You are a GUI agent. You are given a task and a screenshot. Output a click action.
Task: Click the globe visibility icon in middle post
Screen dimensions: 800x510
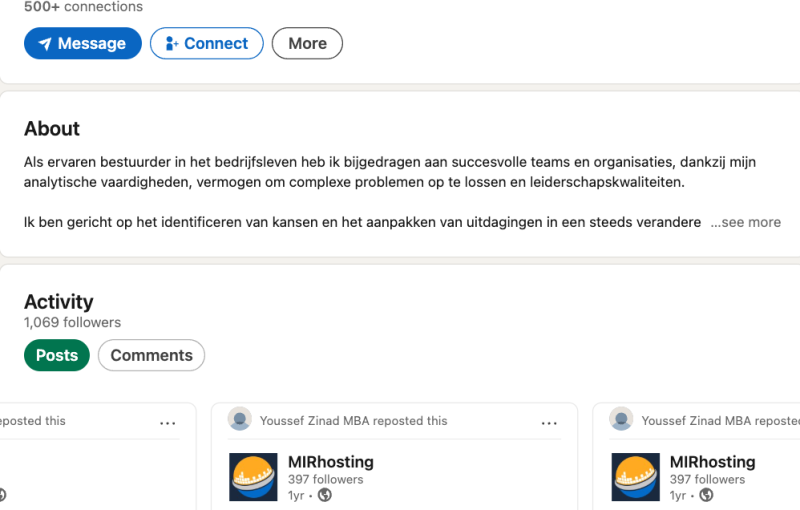[x=324, y=495]
